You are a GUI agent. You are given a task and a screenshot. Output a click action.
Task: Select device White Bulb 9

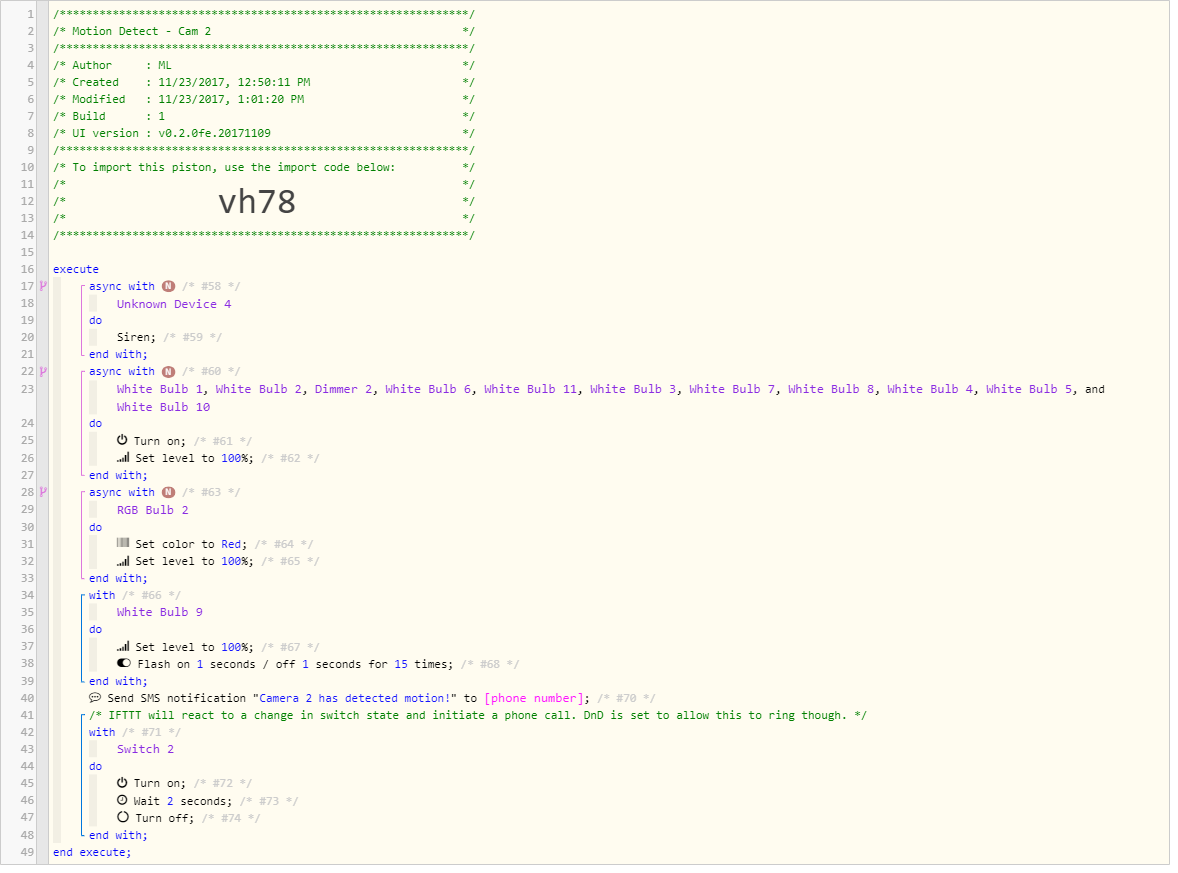[159, 612]
